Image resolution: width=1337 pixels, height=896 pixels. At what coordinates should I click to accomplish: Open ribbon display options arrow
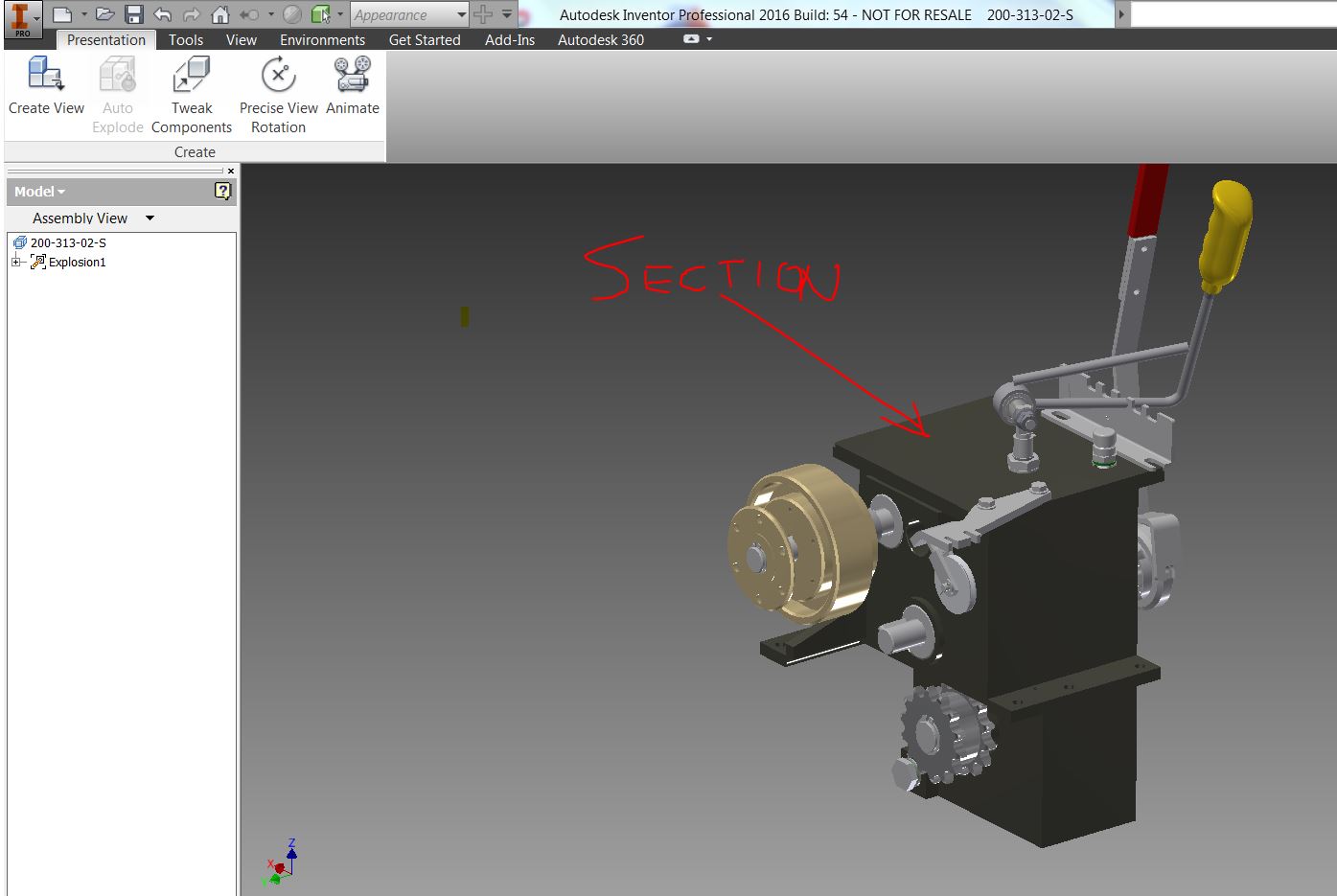pos(709,39)
